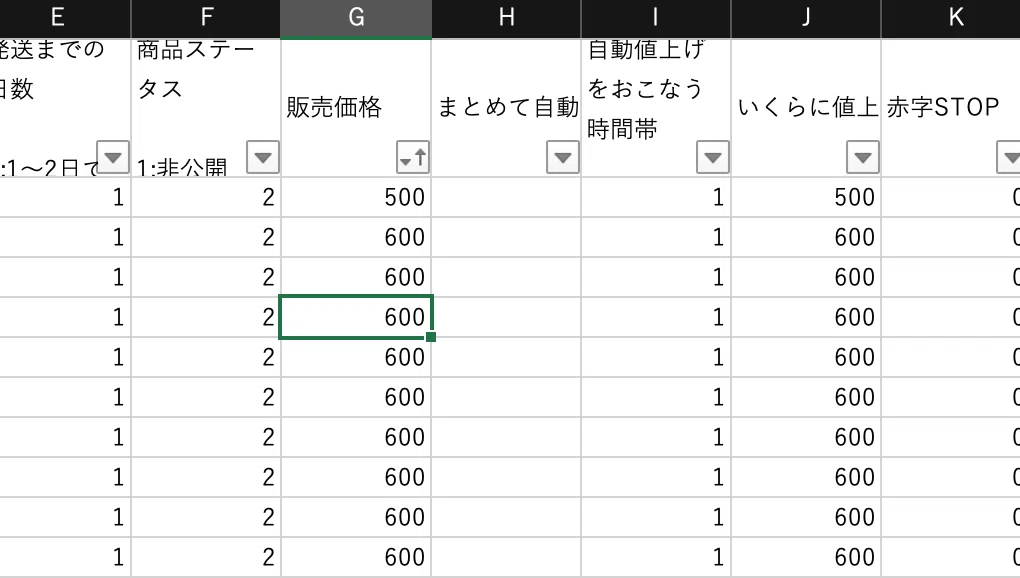
Task: Open filter dropdown for 商品ステータス column
Action: click(x=263, y=157)
